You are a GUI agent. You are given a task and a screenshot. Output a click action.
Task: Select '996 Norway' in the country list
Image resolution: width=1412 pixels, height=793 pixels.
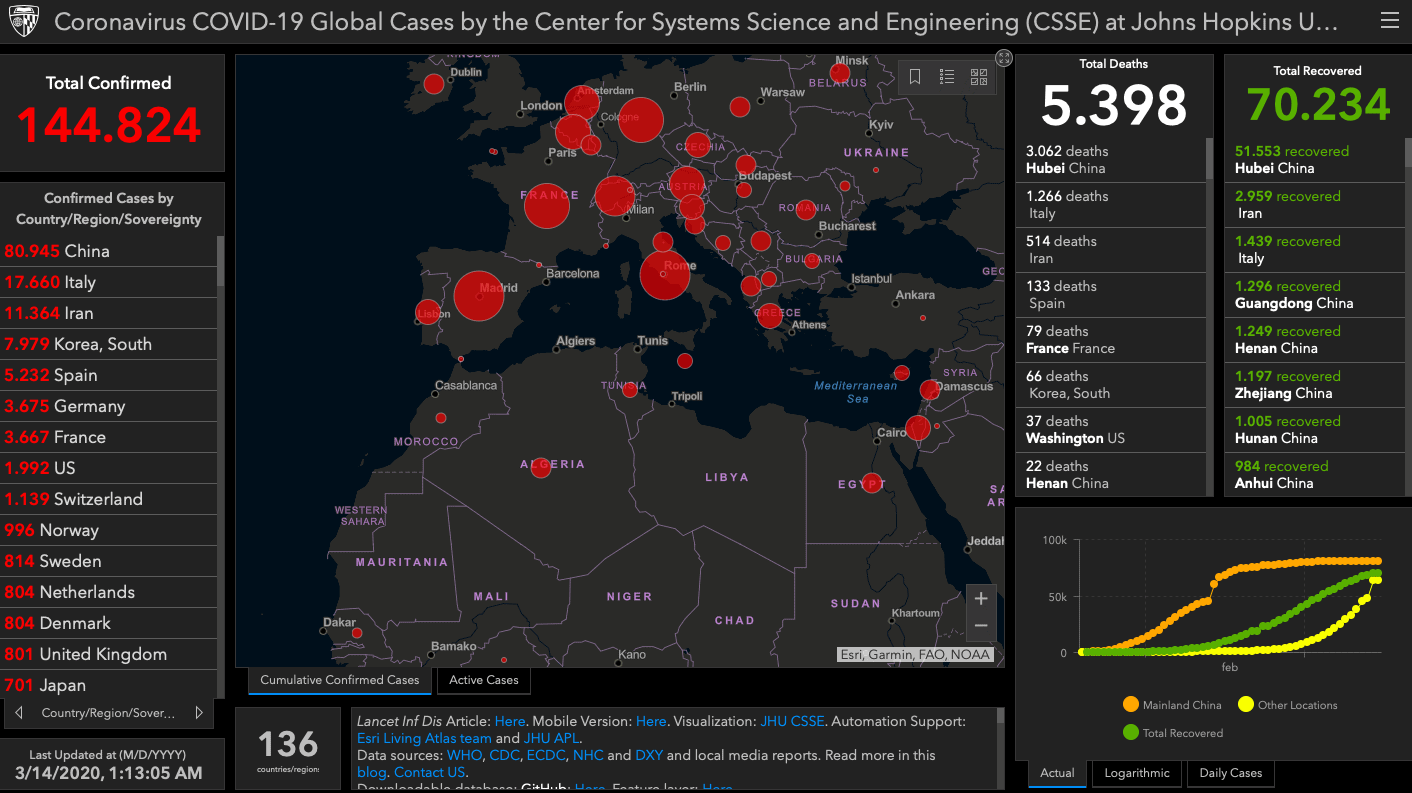(x=109, y=530)
